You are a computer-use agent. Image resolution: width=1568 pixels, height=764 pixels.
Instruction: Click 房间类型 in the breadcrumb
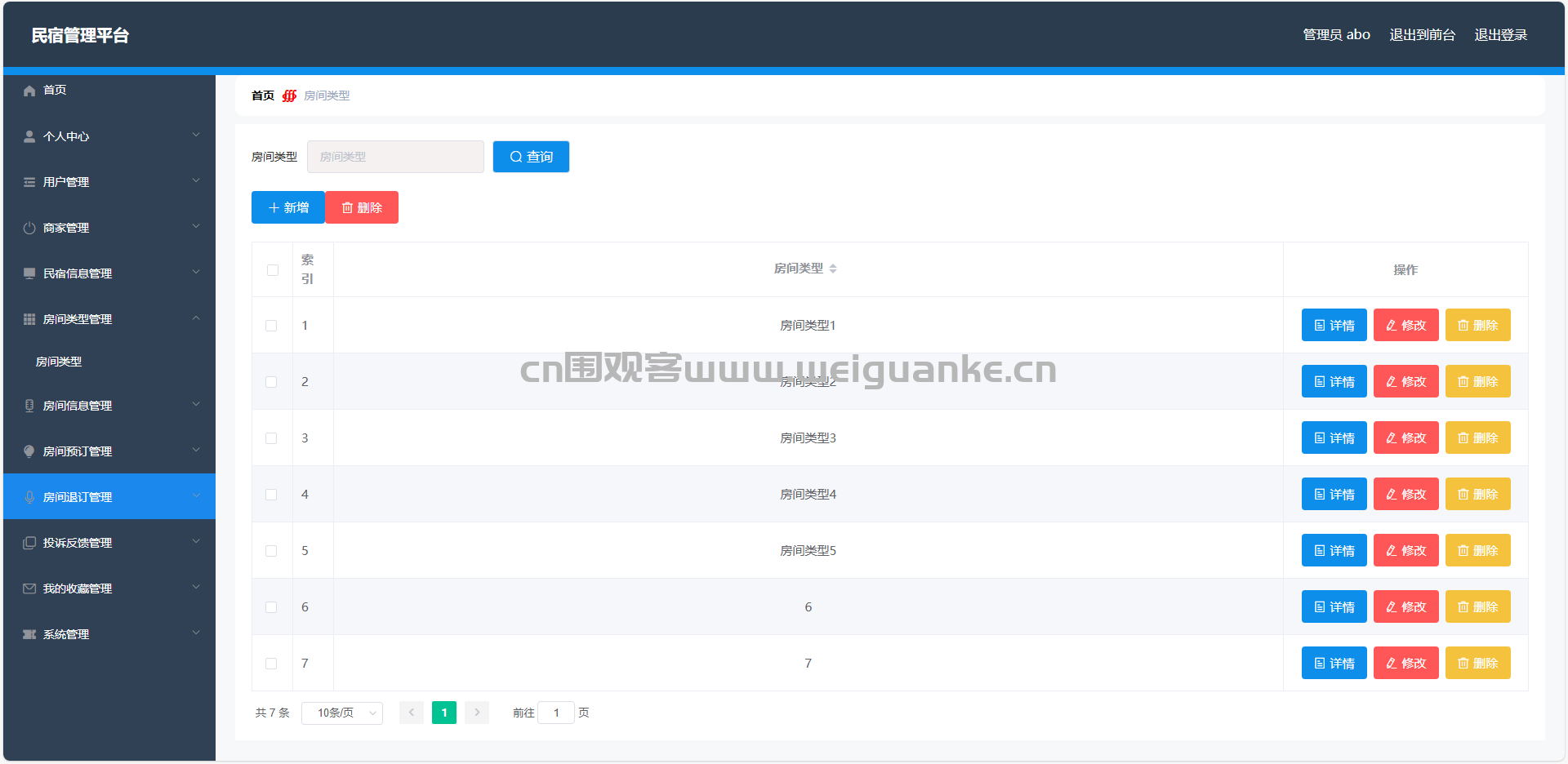pyautogui.click(x=327, y=95)
